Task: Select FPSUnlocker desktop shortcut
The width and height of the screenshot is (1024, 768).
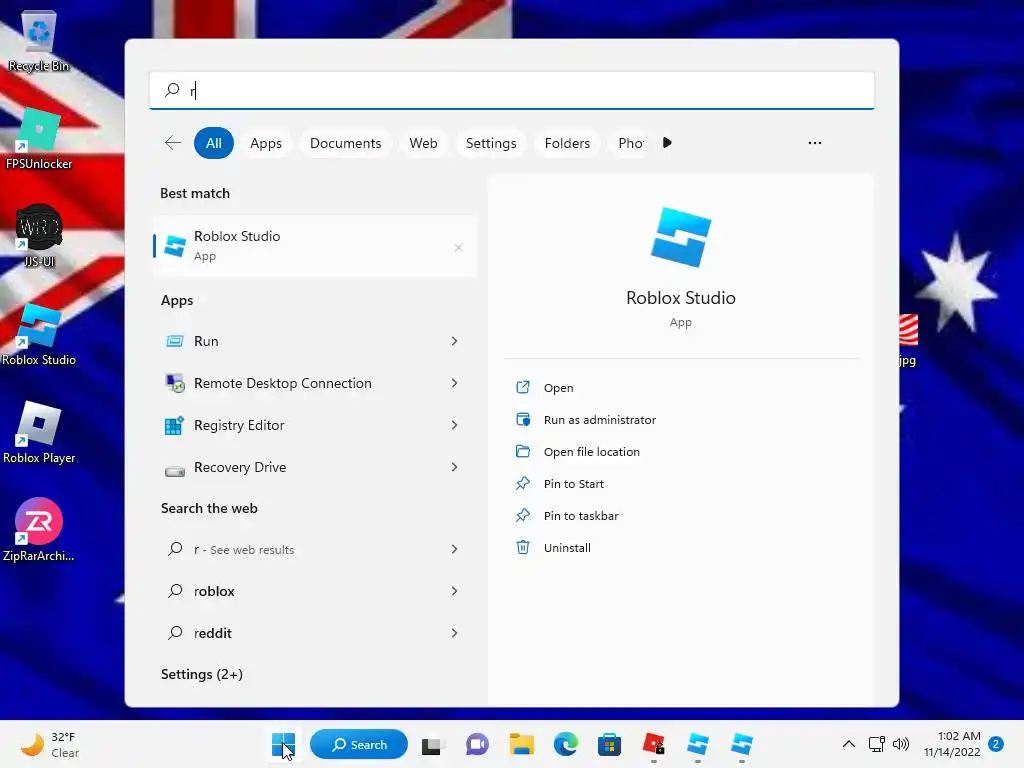Action: tap(39, 139)
